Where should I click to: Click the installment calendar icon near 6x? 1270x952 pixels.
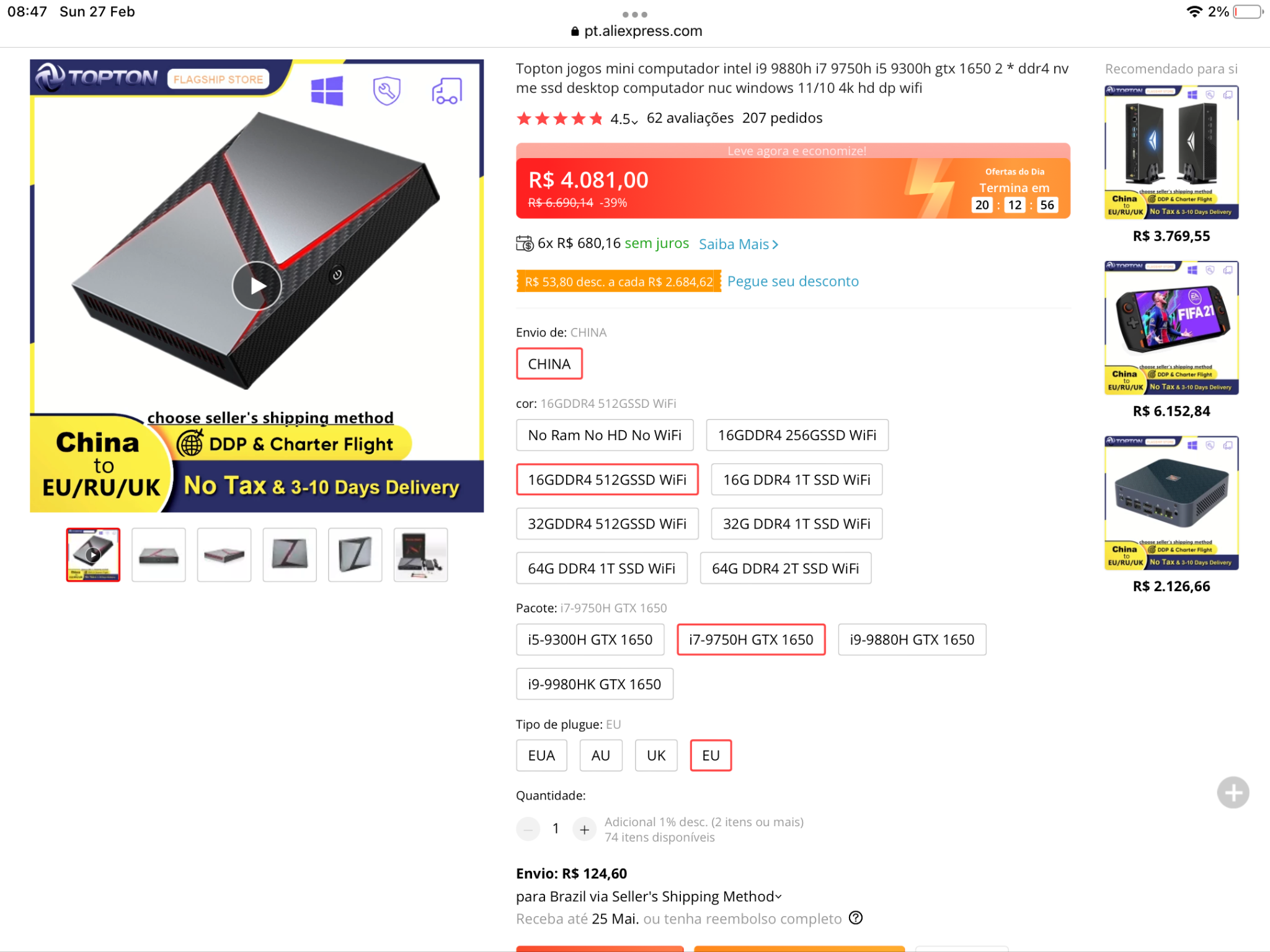click(524, 244)
